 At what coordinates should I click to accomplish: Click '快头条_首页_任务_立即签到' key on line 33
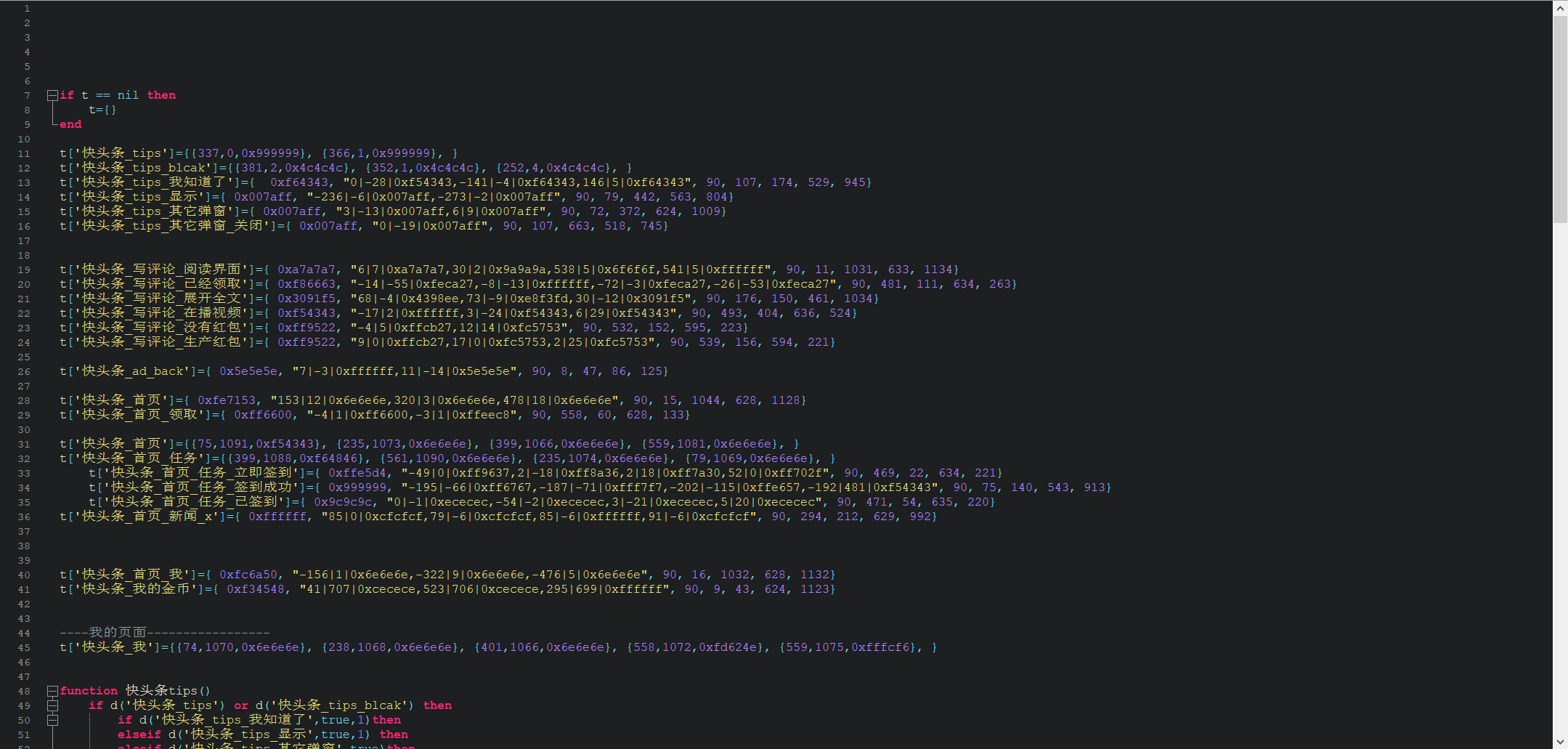point(201,473)
